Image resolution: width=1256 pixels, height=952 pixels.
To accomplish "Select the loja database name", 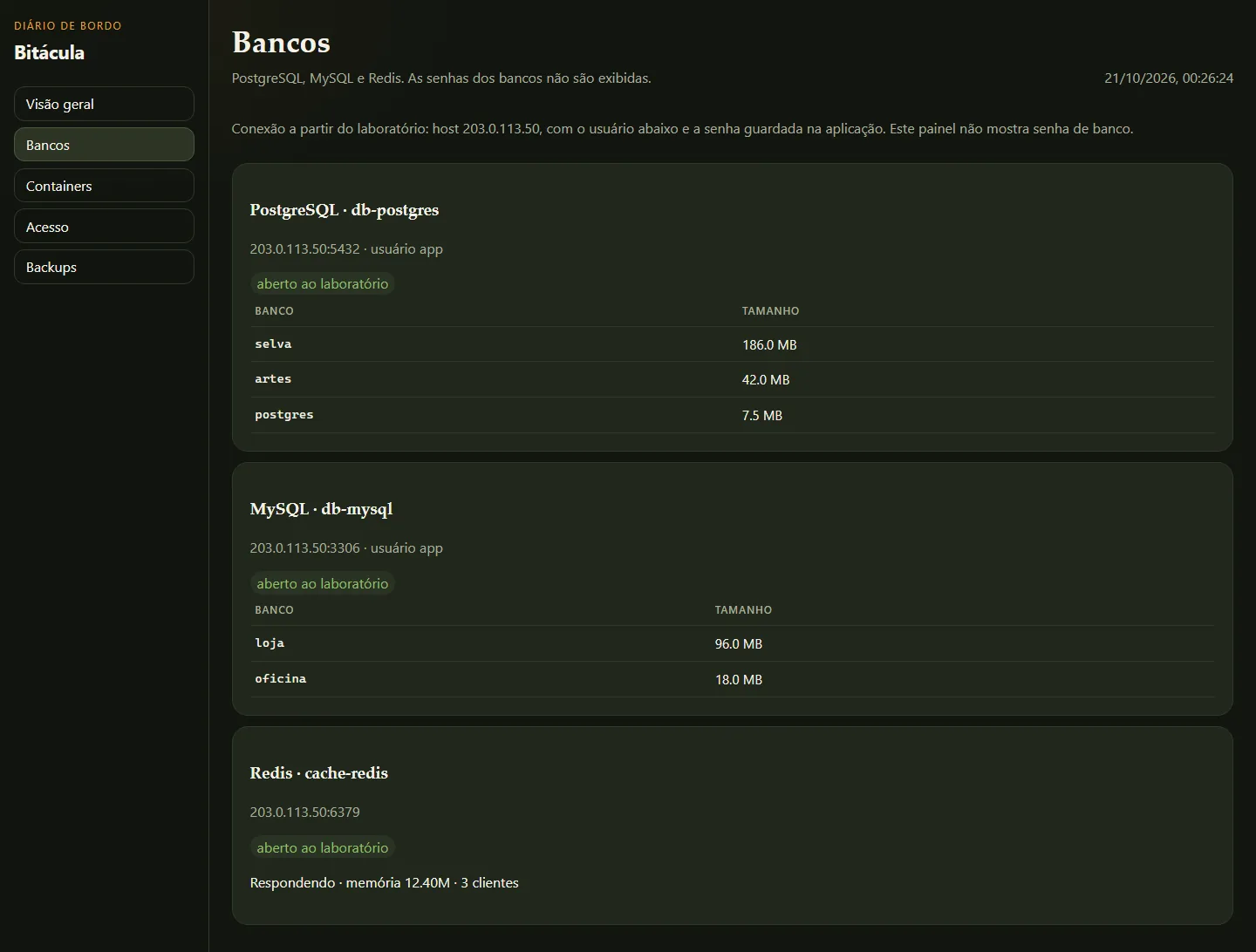I will pos(270,643).
